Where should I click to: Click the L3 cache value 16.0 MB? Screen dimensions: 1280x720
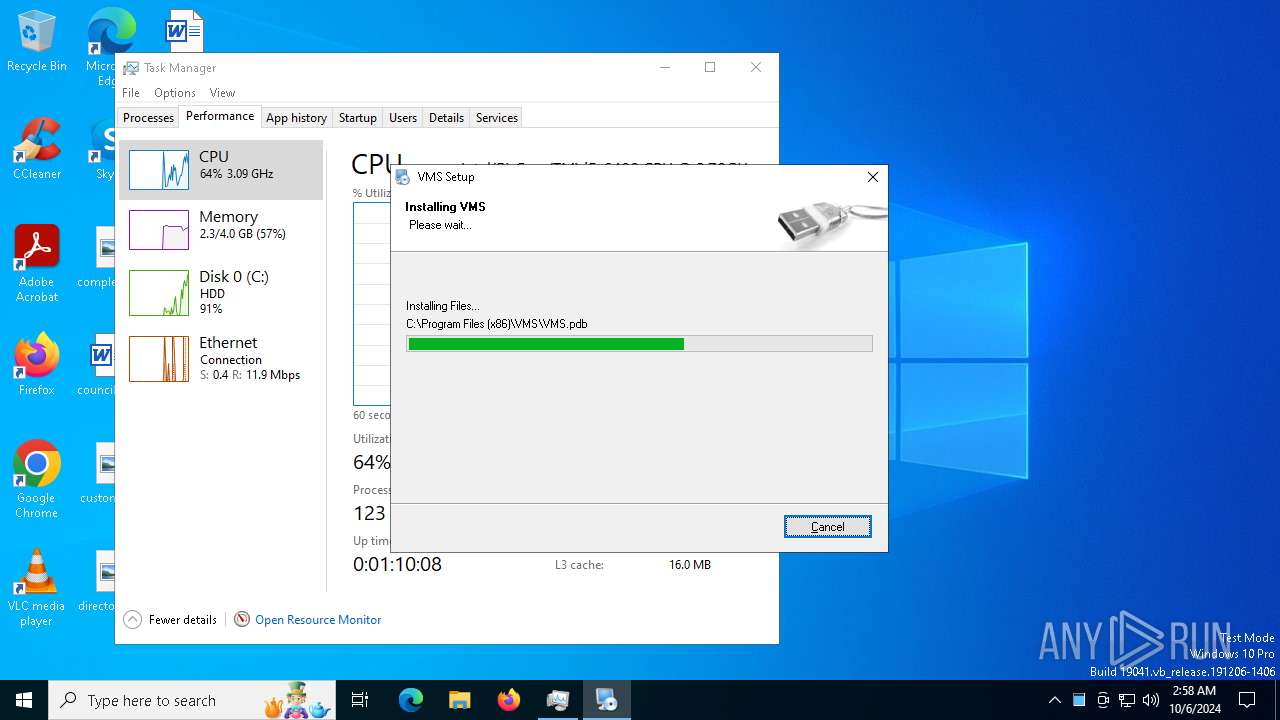coord(690,565)
